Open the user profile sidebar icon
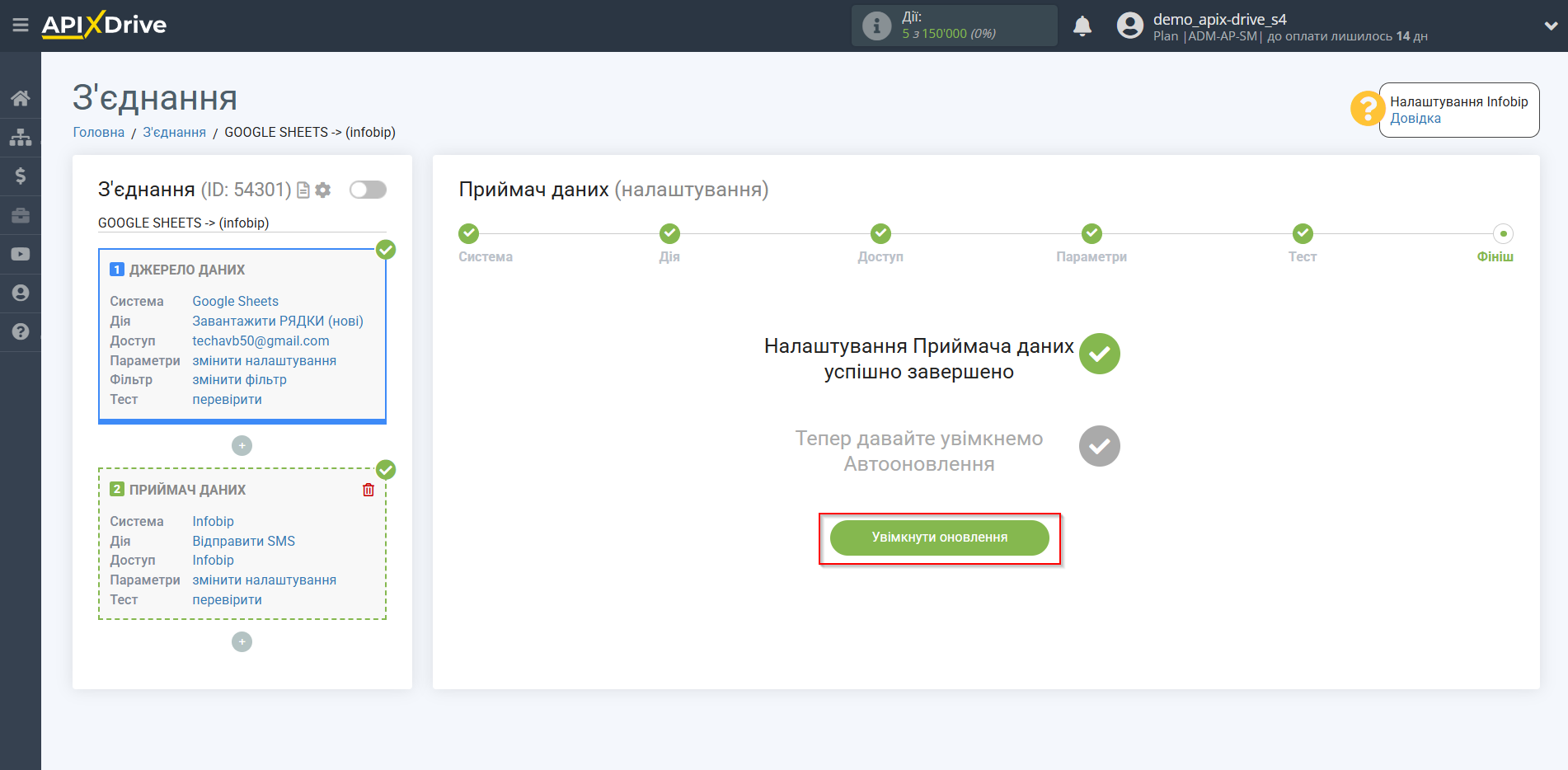Screen dimensions: 1568x770 21,293
